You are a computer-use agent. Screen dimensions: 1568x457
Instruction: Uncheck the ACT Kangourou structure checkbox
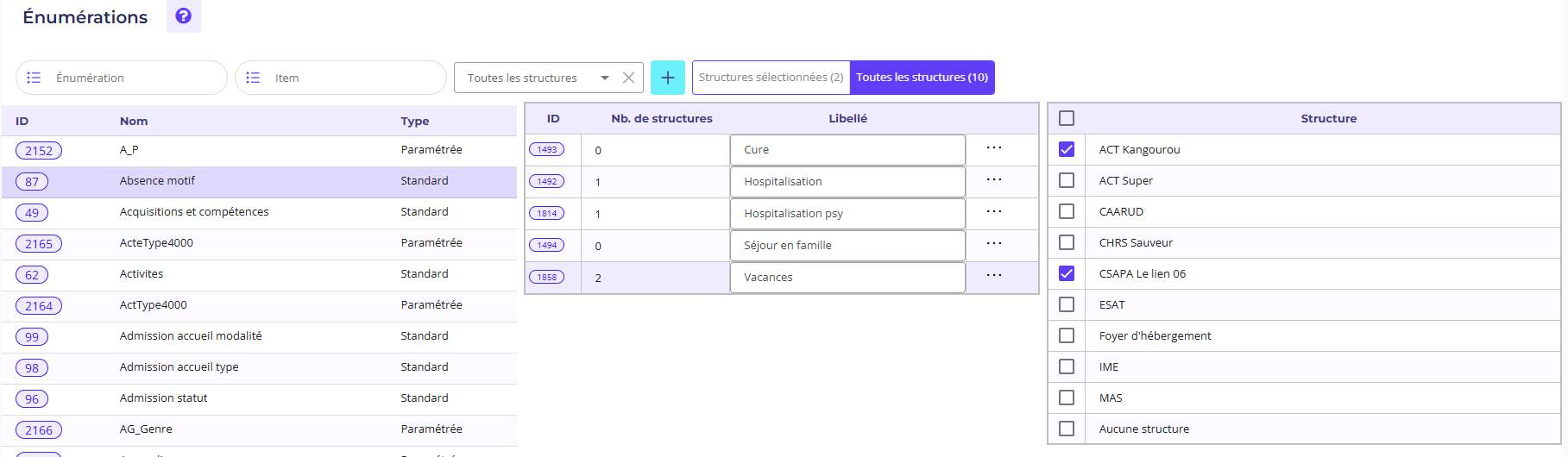click(x=1067, y=149)
